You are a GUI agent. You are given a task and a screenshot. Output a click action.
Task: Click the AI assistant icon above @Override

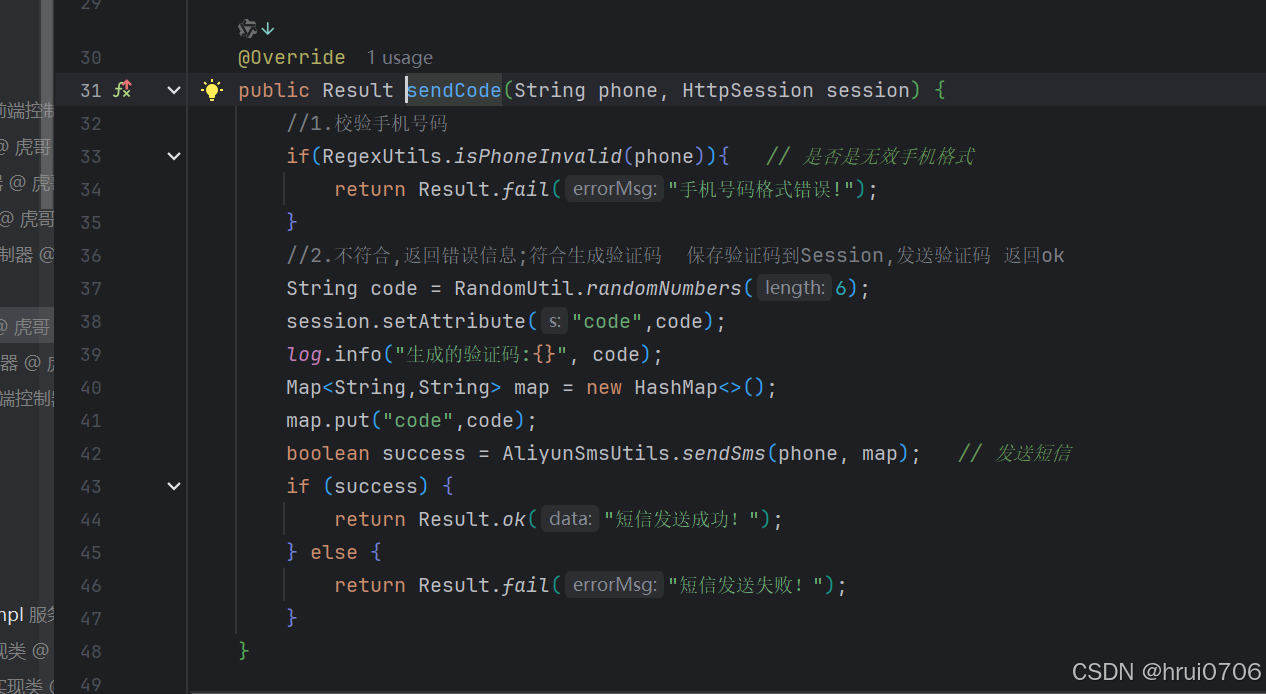pos(247,28)
